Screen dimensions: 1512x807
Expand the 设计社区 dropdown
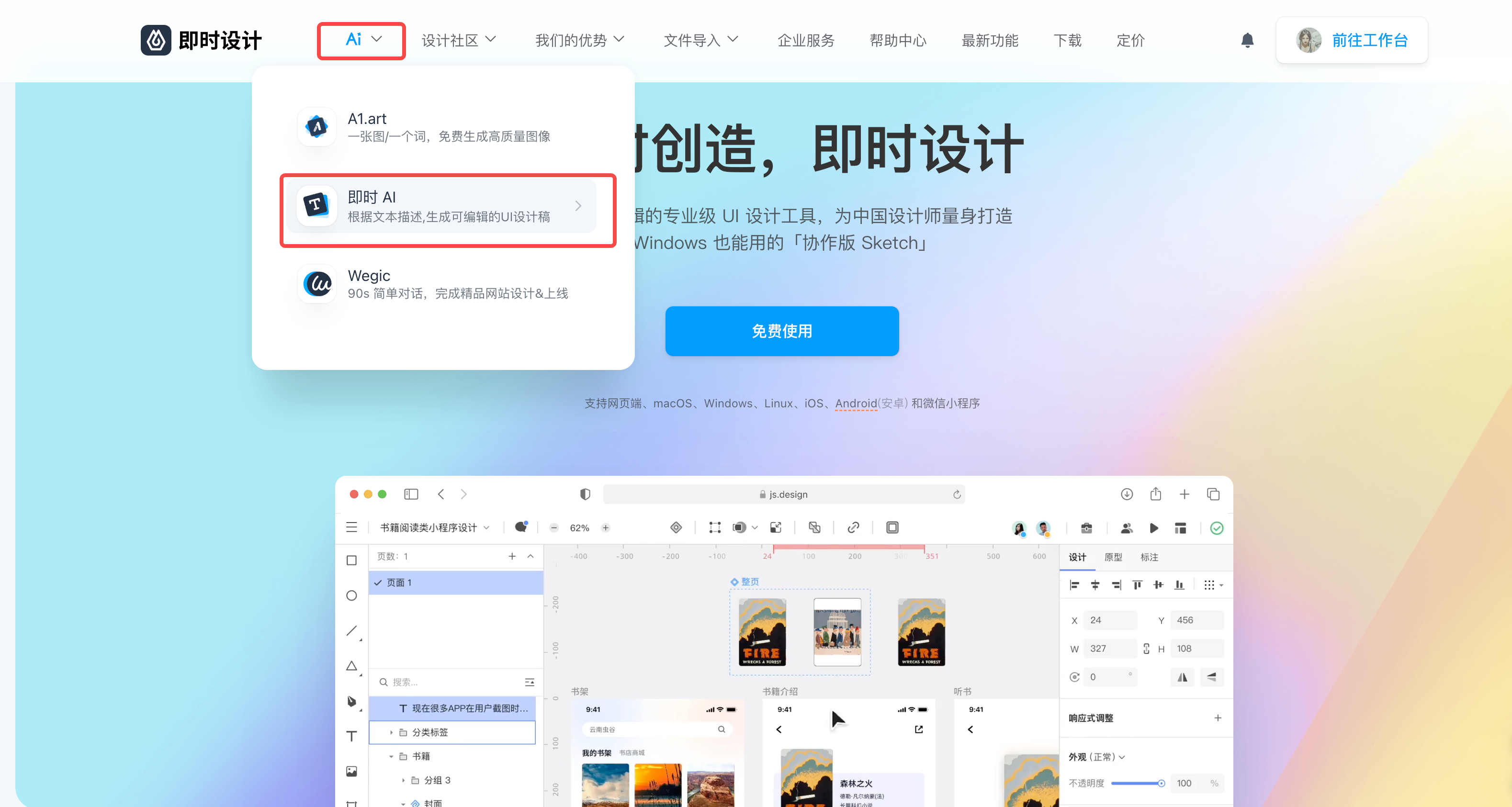pyautogui.click(x=458, y=40)
